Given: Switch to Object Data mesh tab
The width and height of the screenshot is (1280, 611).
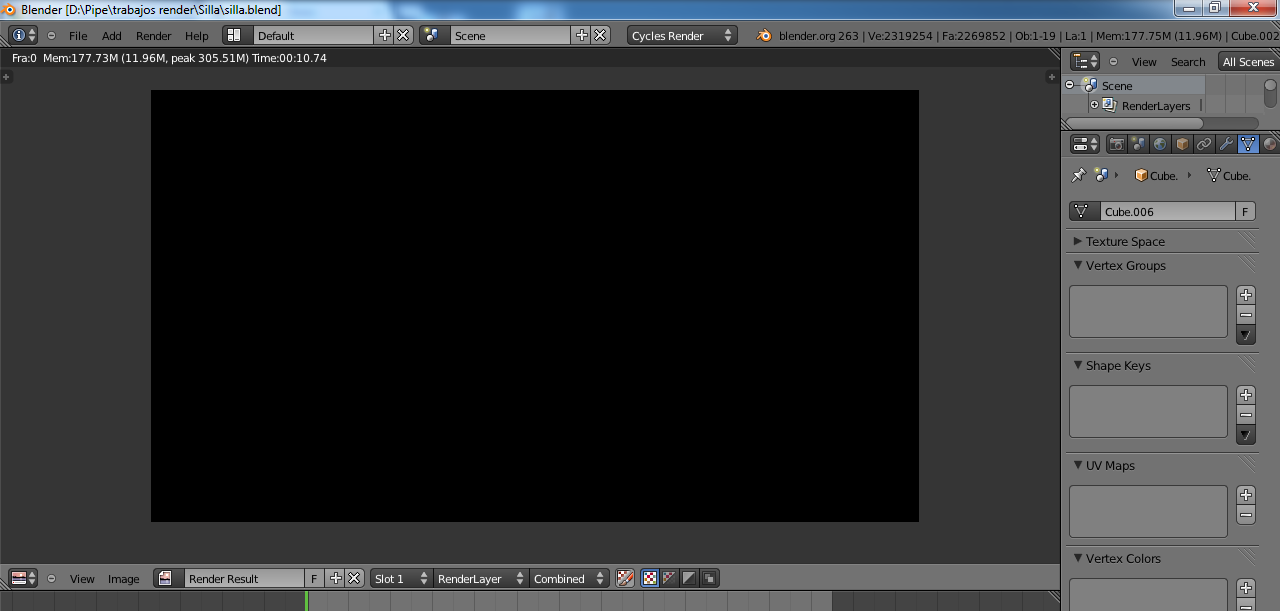Looking at the screenshot, I should click(1248, 144).
